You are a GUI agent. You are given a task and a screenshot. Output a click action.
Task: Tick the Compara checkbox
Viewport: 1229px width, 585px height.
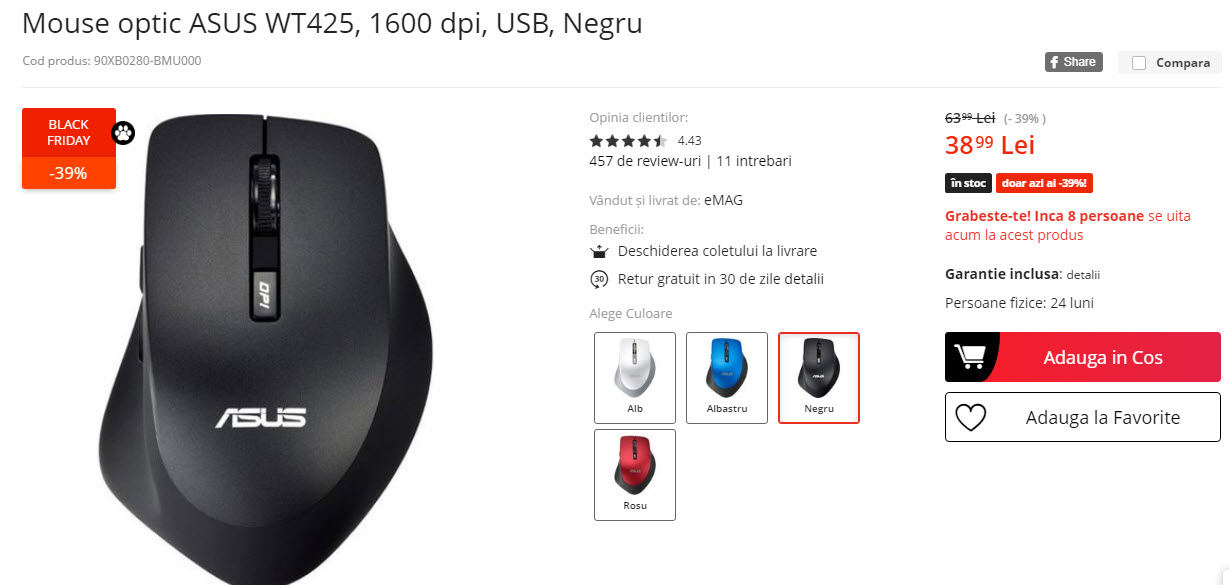coord(1138,63)
